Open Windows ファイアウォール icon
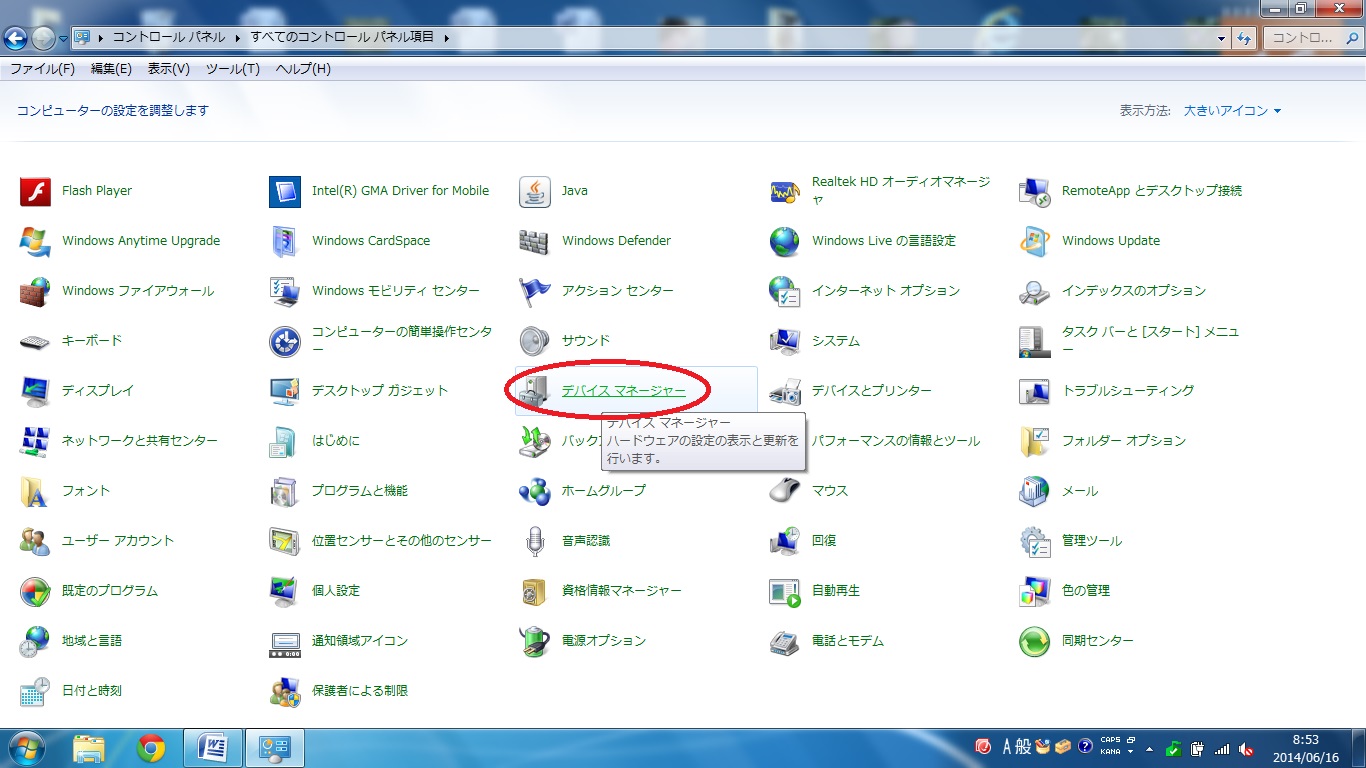Viewport: 1366px width, 768px height. pyautogui.click(x=35, y=291)
